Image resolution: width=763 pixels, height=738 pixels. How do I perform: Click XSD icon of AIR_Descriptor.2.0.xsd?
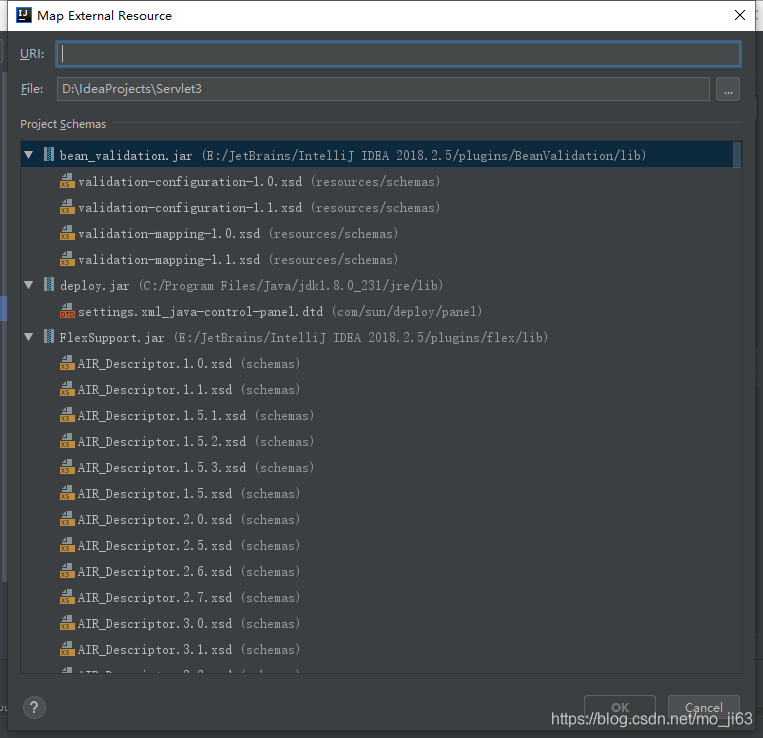coord(67,519)
